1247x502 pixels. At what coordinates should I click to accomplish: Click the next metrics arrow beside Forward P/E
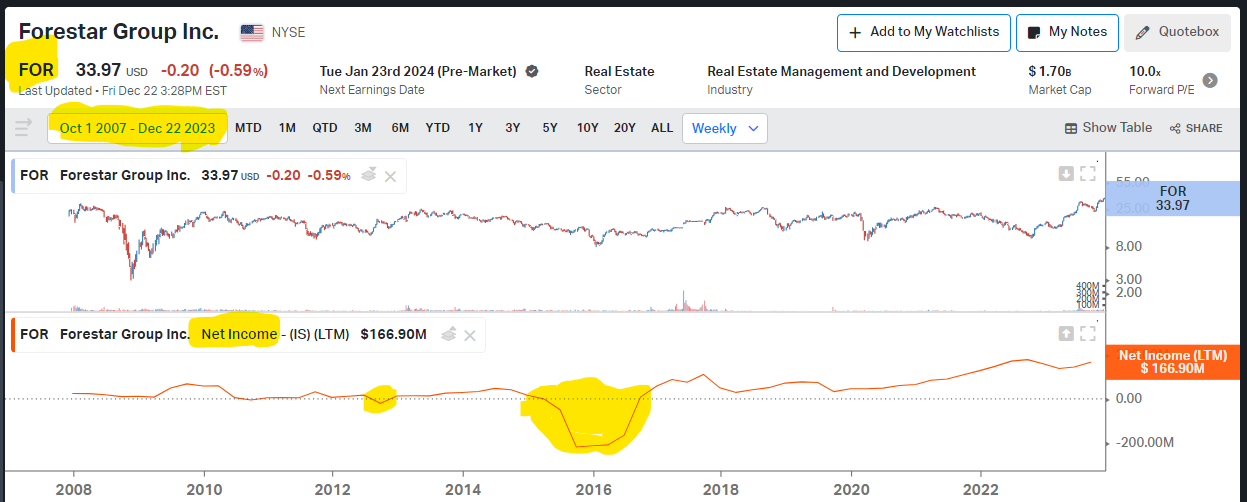tap(1210, 80)
